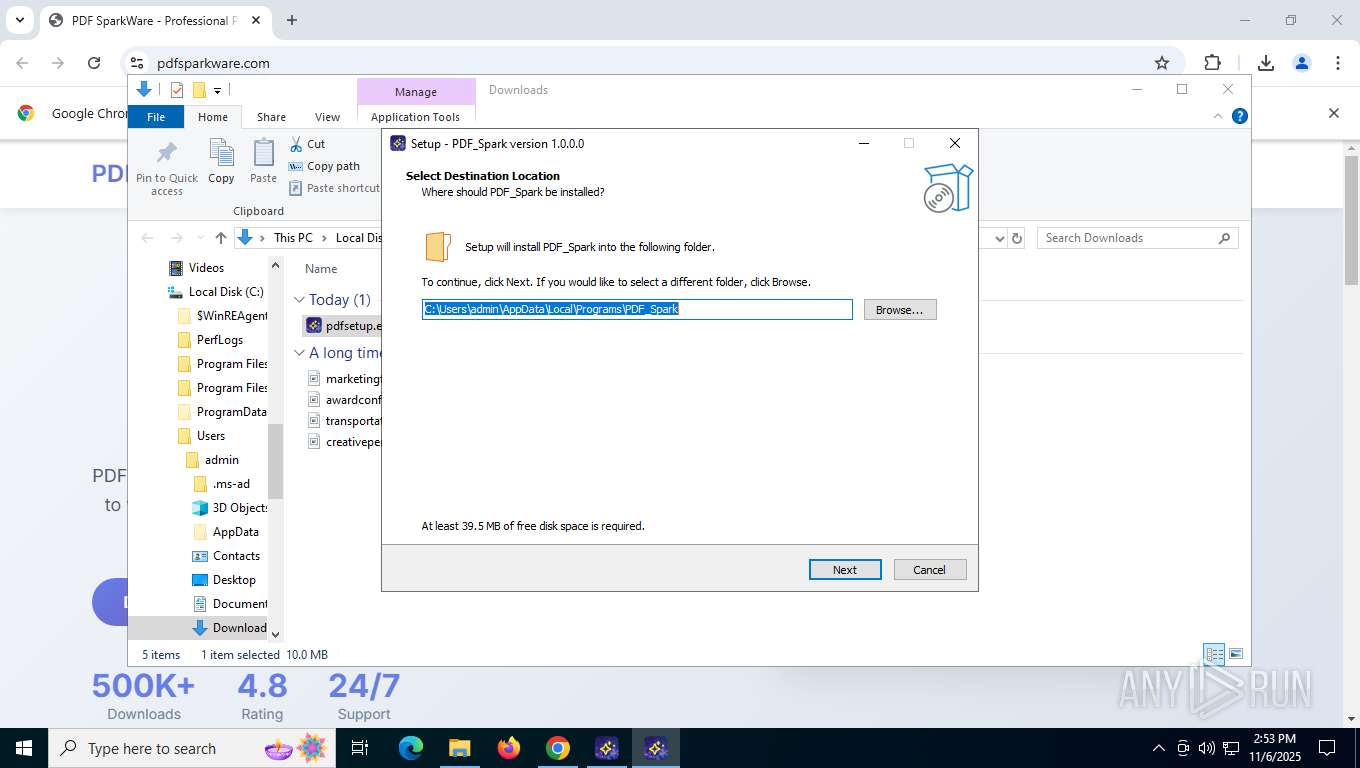Collapse the Explorer ribbon chevron
The image size is (1360, 768).
pyautogui.click(x=1218, y=116)
